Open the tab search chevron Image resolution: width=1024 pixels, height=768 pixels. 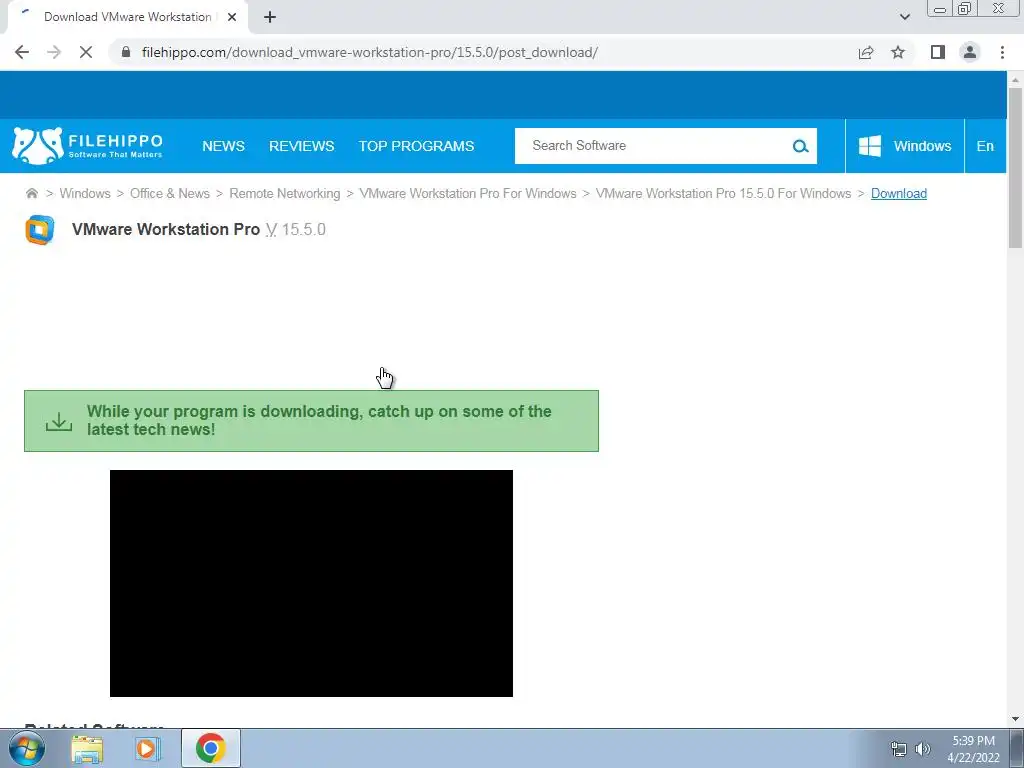[x=904, y=17]
